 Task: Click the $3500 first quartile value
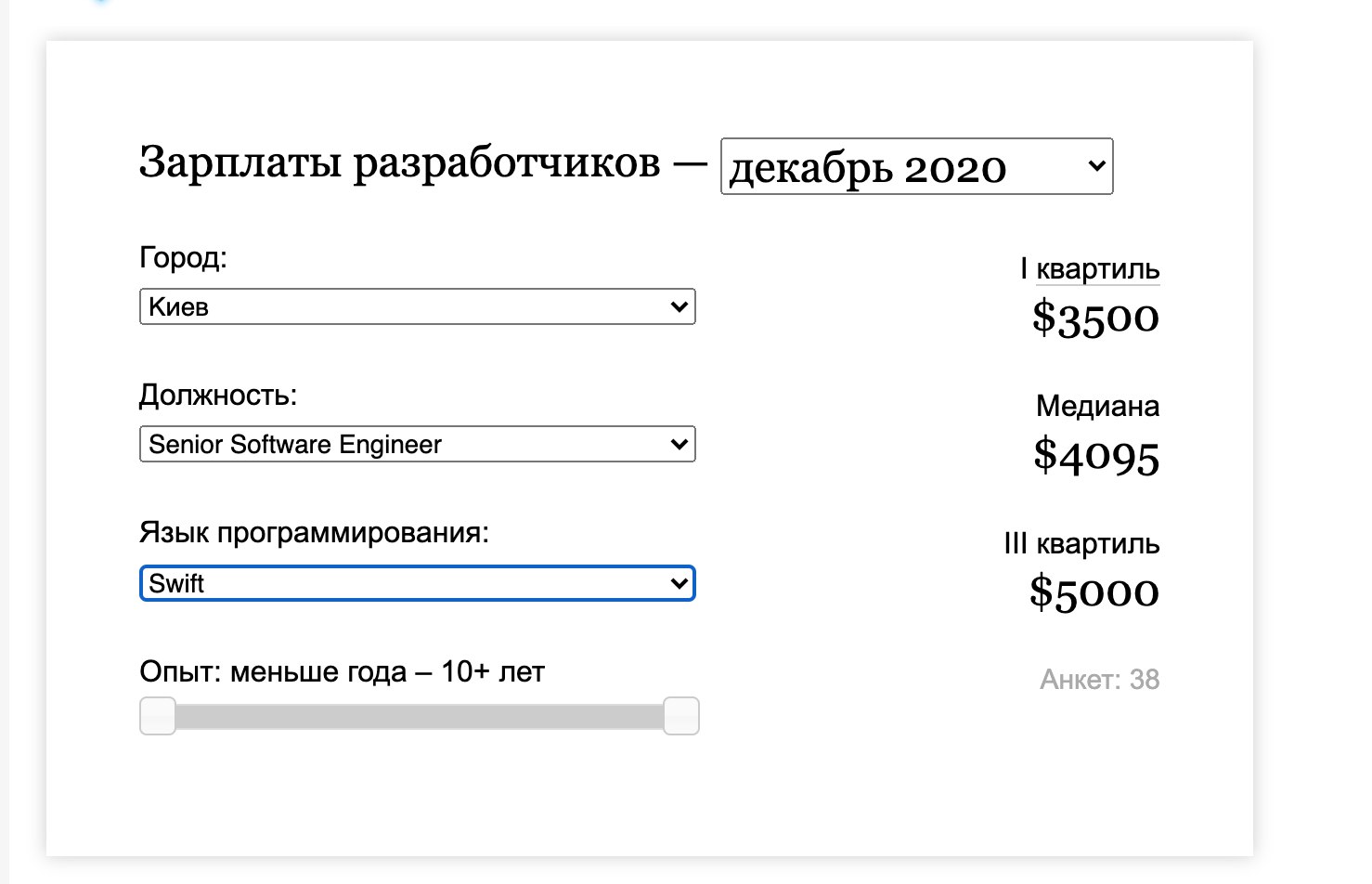click(1095, 318)
